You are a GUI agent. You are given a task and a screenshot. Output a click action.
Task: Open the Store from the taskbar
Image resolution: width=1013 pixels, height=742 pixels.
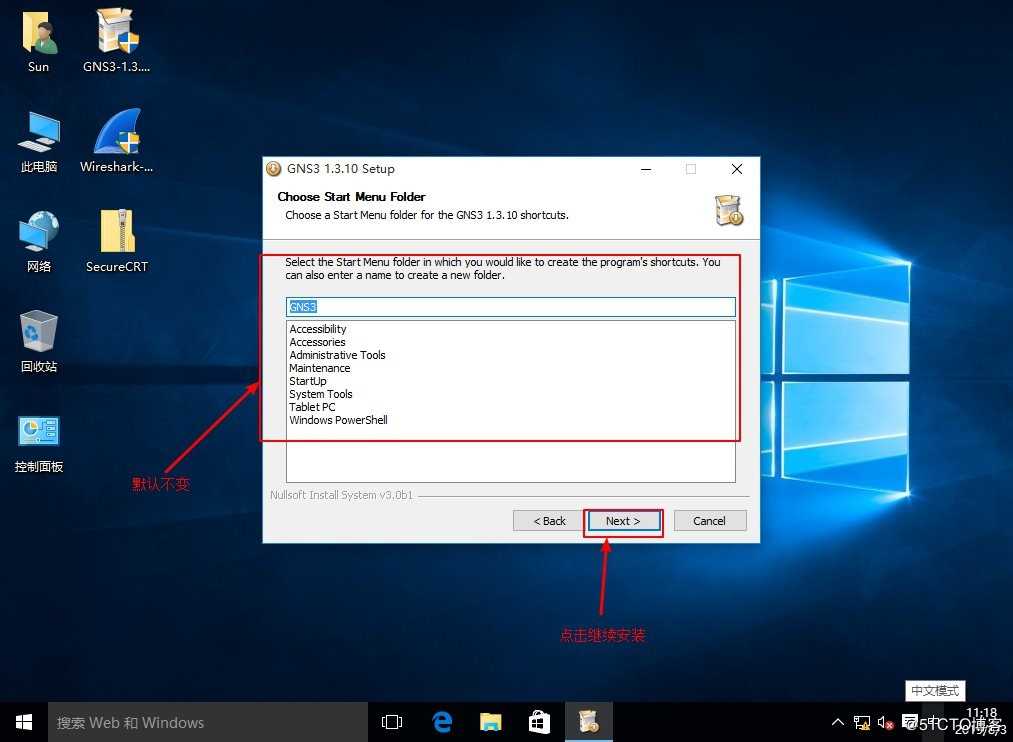[x=539, y=722]
